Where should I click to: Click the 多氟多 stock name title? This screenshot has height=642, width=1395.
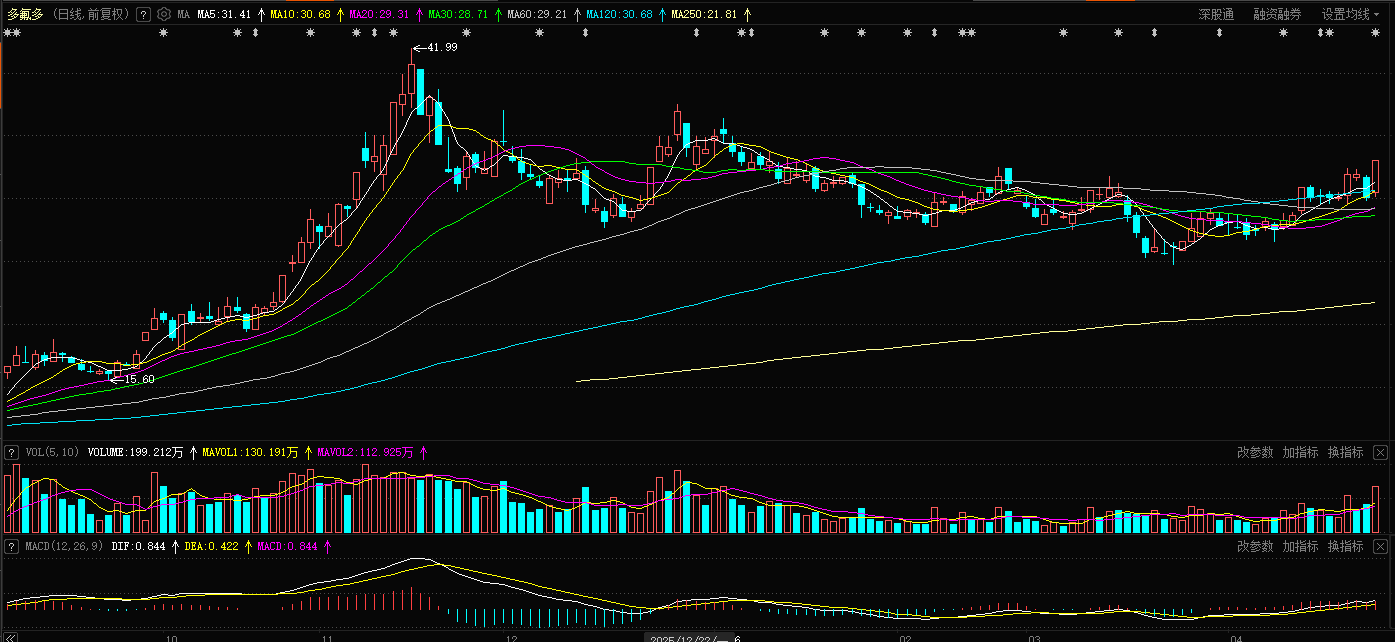[27, 15]
